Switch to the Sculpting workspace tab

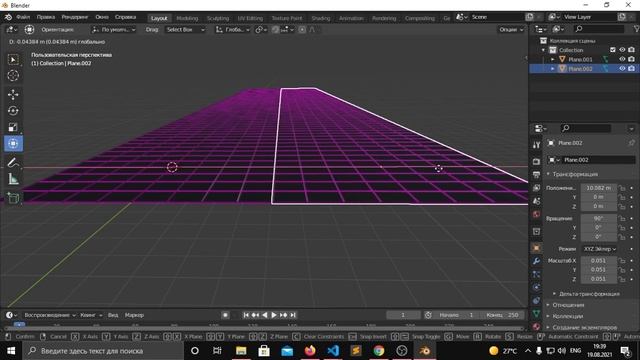218,18
